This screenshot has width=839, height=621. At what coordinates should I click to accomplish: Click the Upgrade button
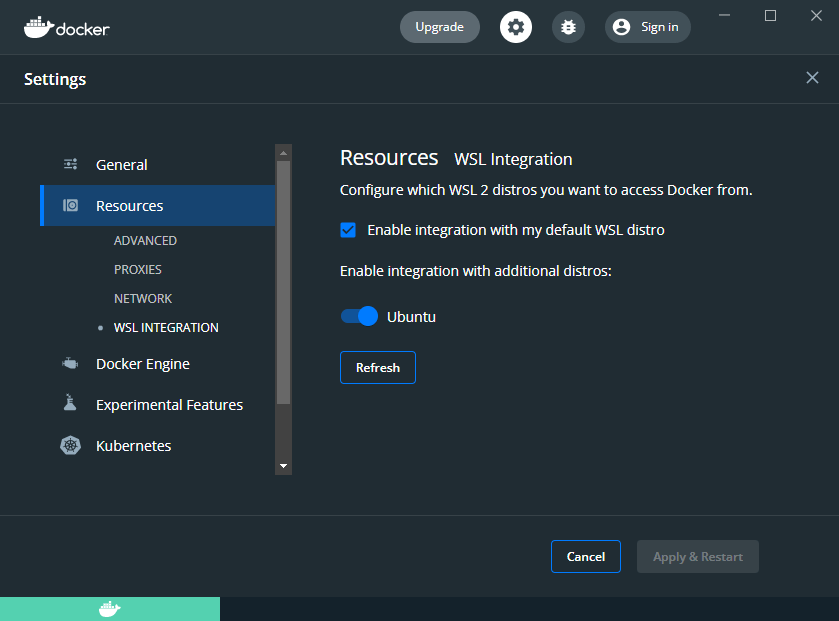pos(440,27)
